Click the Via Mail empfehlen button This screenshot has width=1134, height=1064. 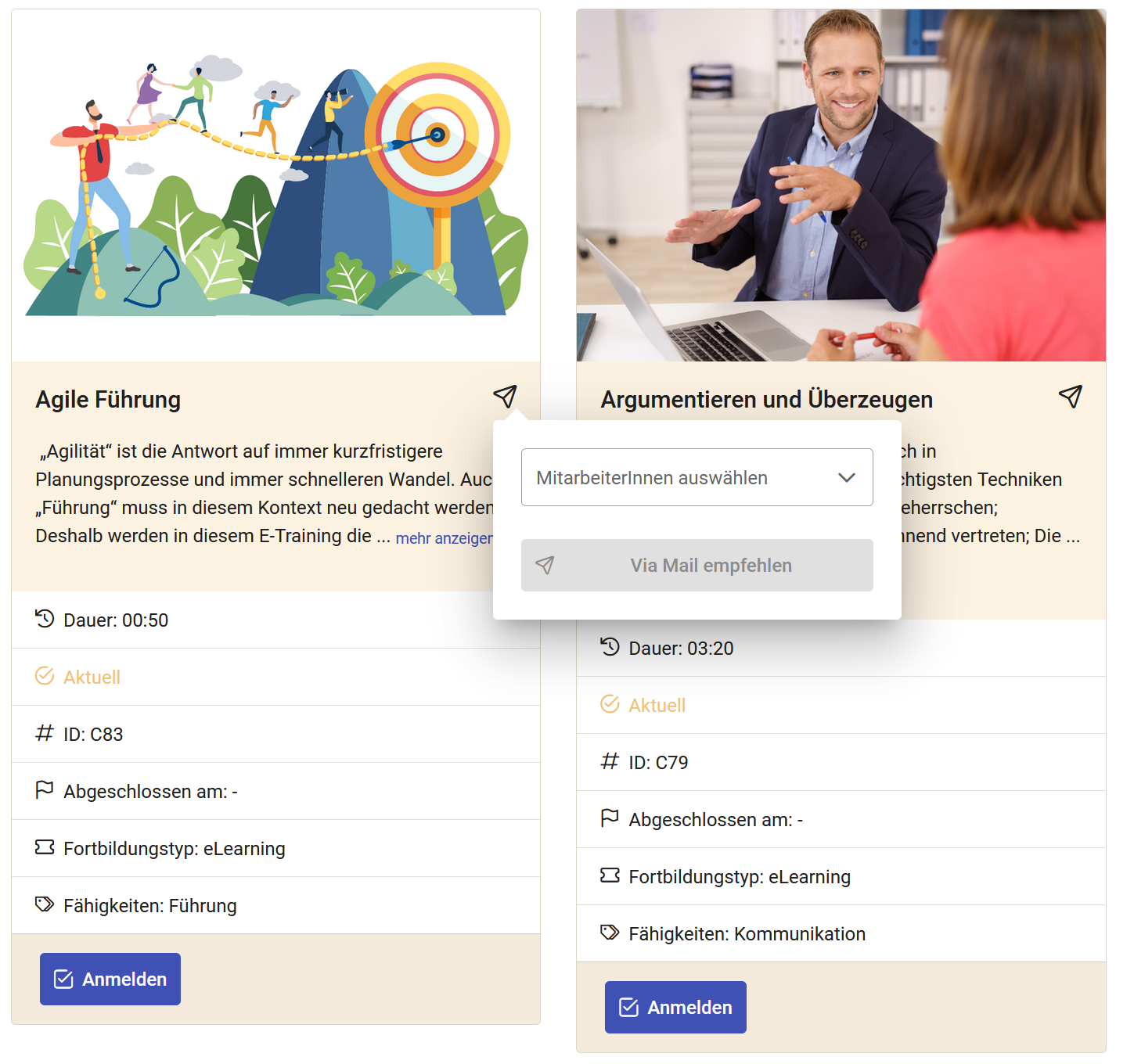click(697, 565)
